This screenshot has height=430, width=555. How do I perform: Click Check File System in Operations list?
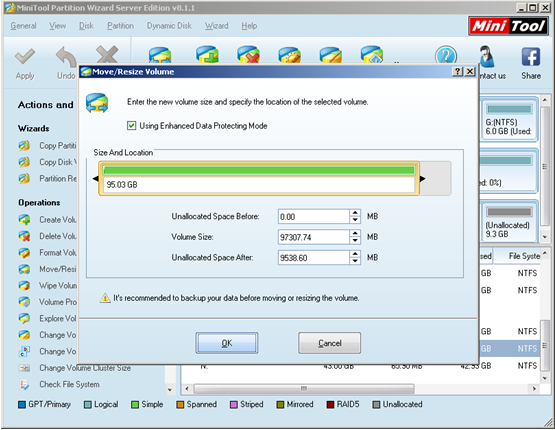pyautogui.click(x=69, y=384)
